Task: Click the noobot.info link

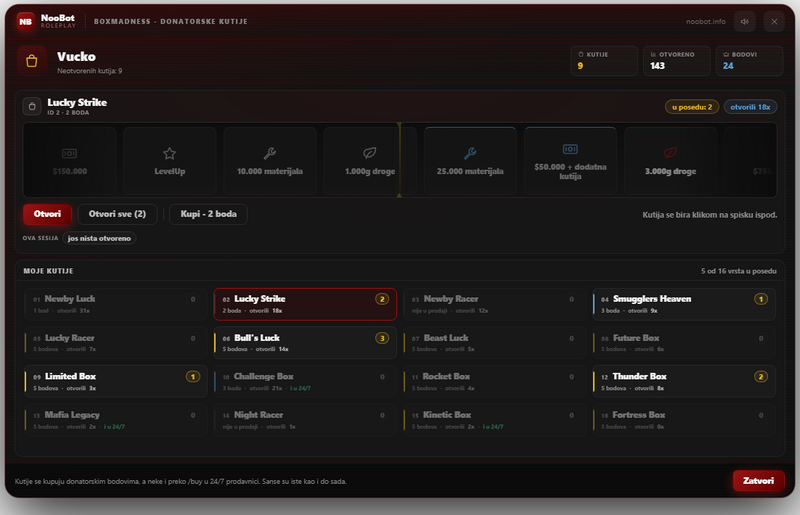Action: (706, 21)
